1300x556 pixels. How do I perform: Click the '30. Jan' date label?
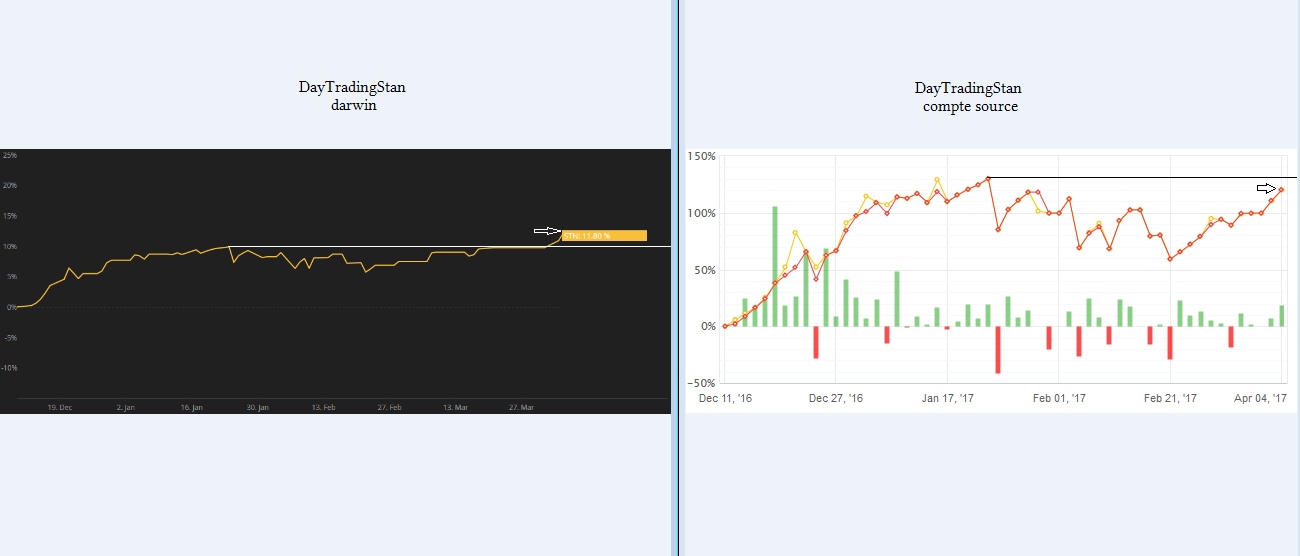(258, 407)
